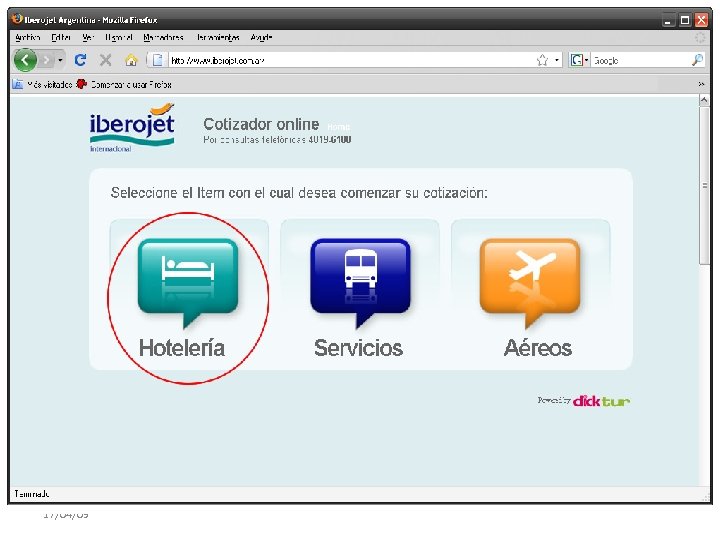Viewport: 720px width, 540px height.
Task: Click the Terminado status bar text
Action: pos(32,494)
